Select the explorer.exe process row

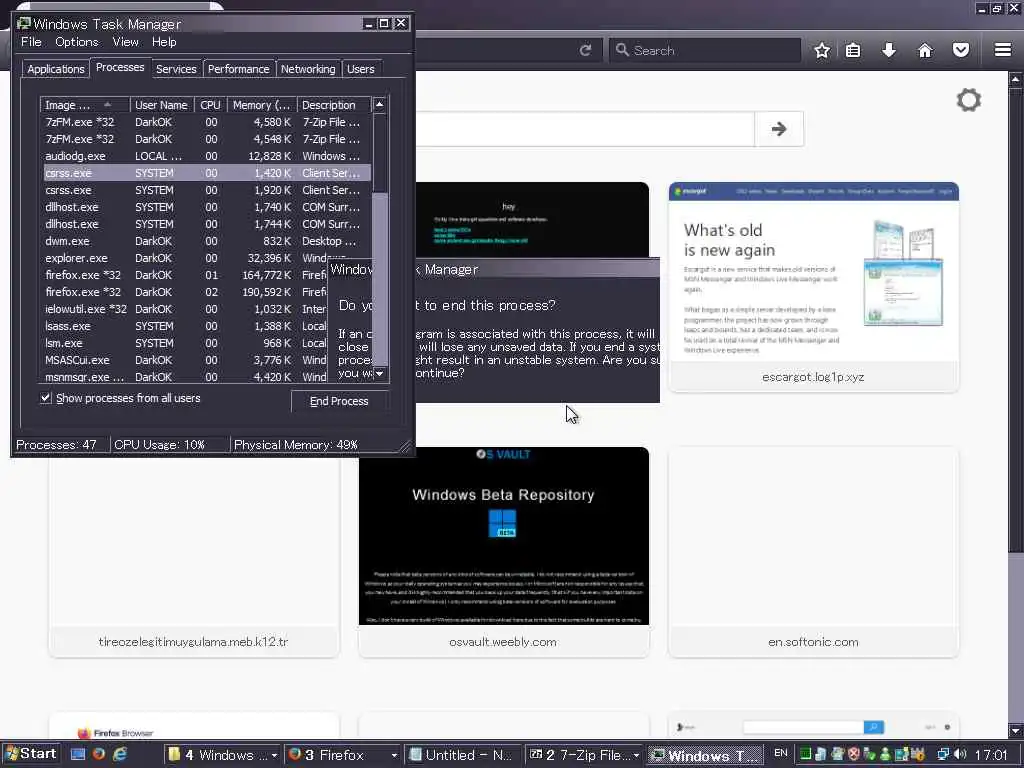pos(206,258)
